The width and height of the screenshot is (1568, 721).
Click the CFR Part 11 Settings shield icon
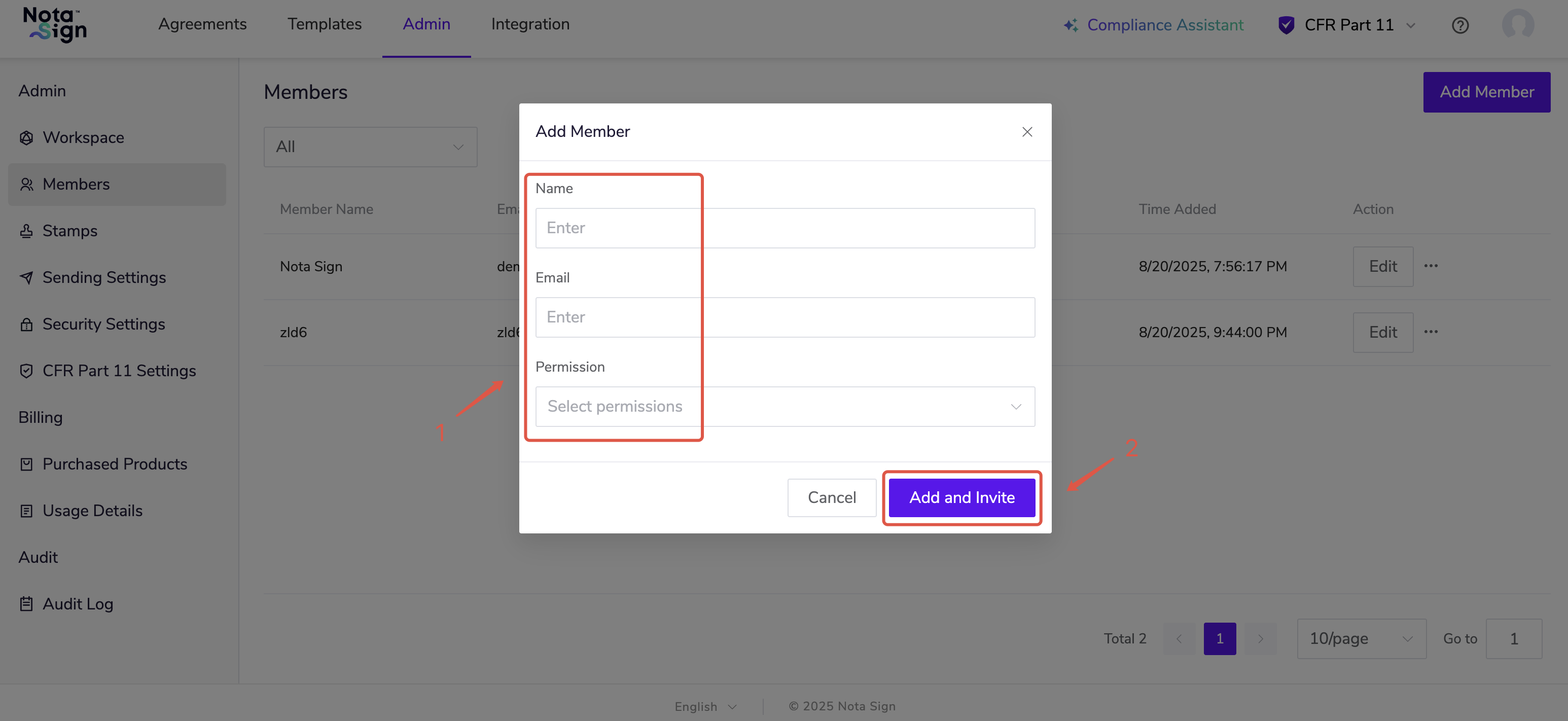(26, 371)
